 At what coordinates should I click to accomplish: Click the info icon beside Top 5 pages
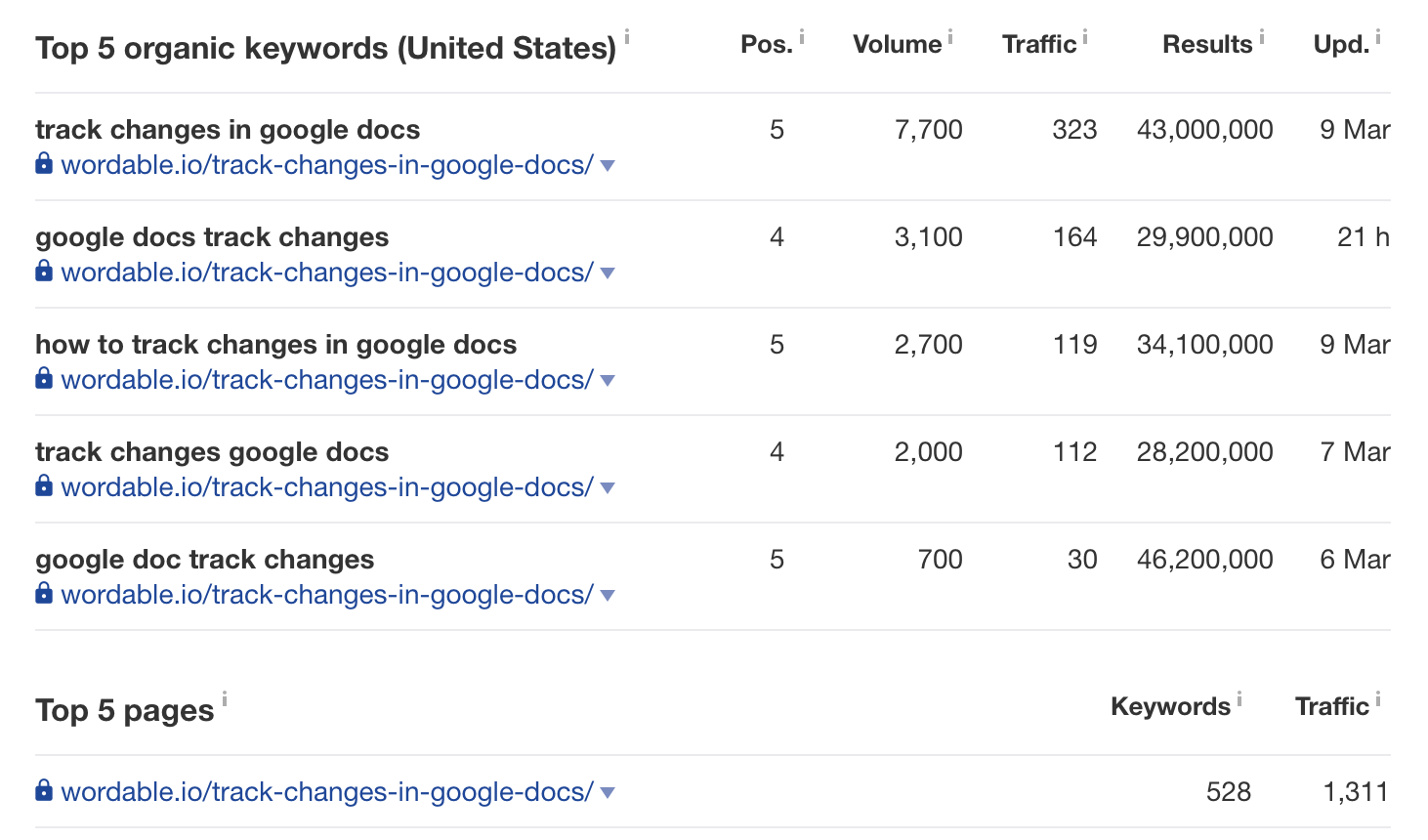224,698
